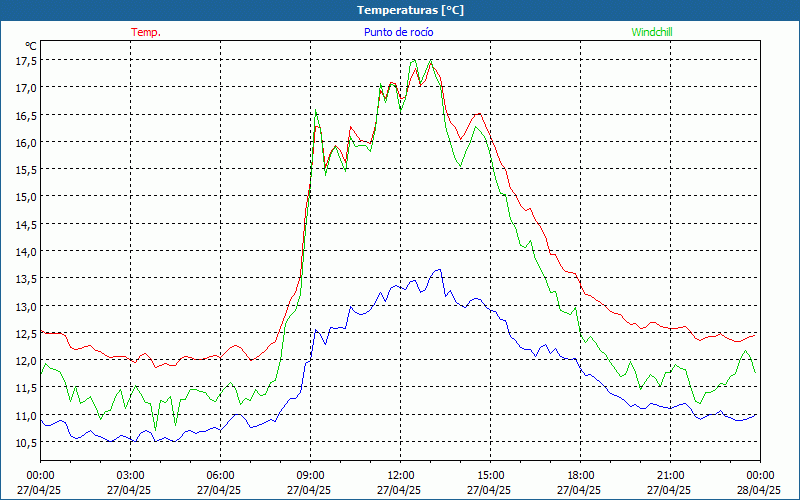Click the 17,5 y-axis label

coord(26,61)
